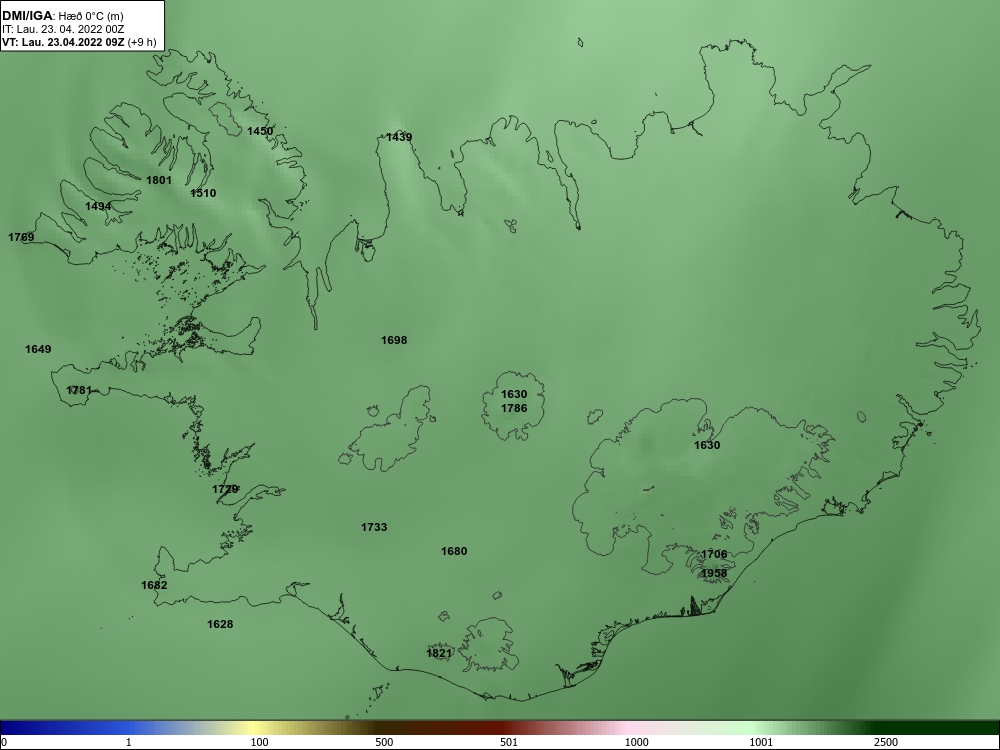Viewport: 1000px width, 750px height.
Task: Click the map value 1706
Action: pos(714,554)
